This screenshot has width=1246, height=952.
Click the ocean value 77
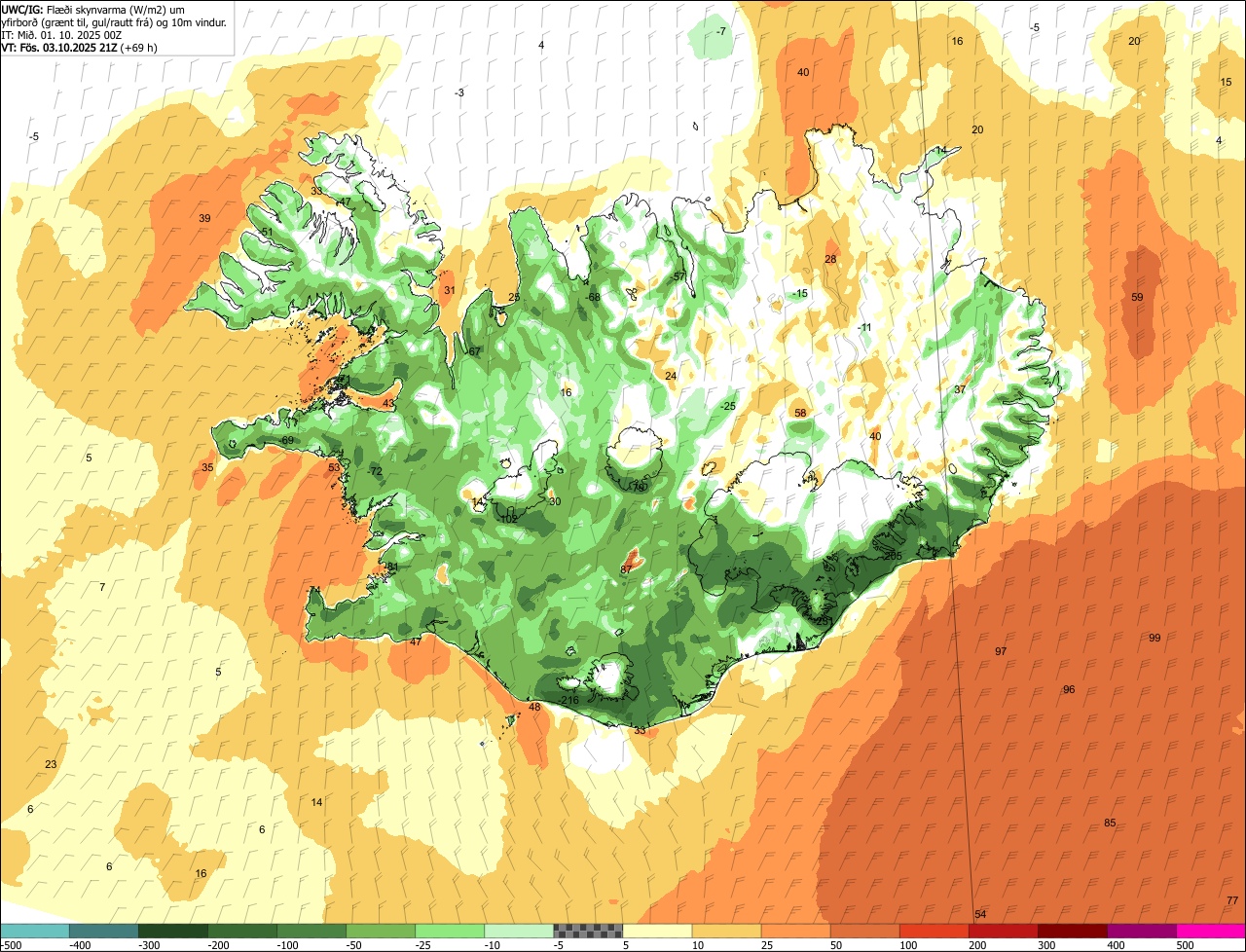[x=1232, y=900]
